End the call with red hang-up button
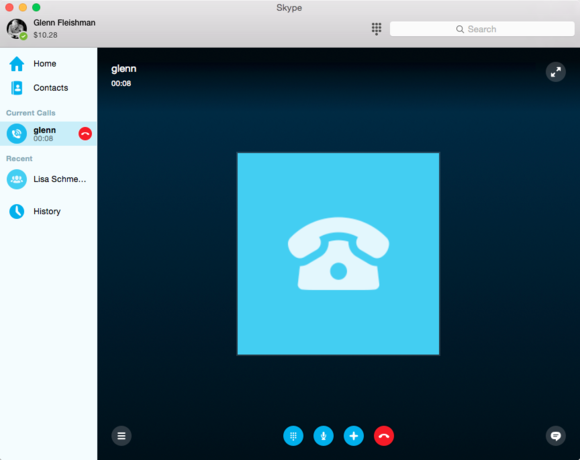The width and height of the screenshot is (580, 460). pos(384,436)
